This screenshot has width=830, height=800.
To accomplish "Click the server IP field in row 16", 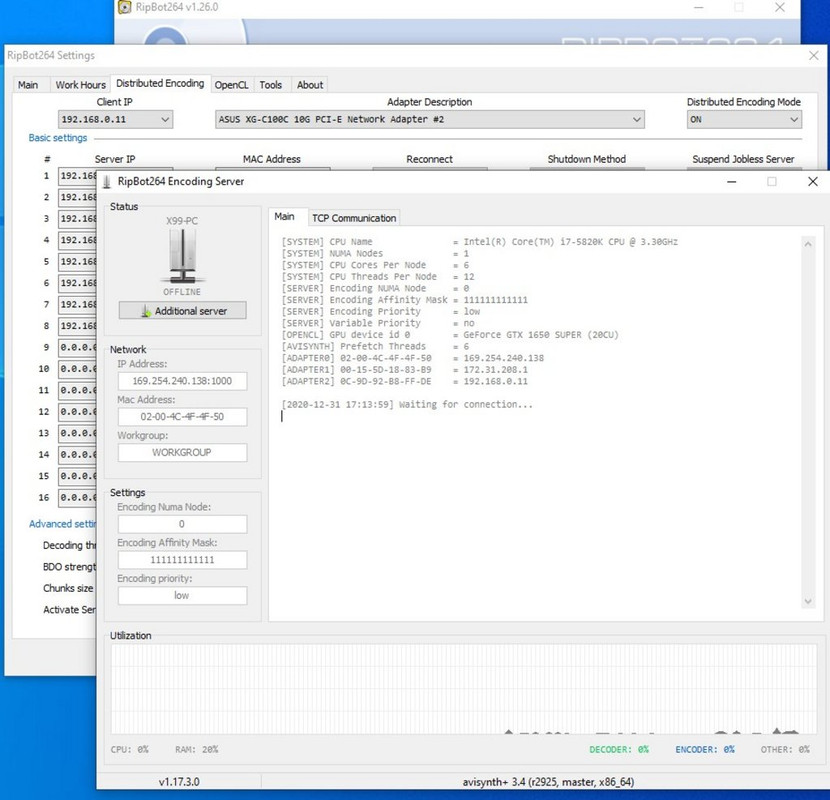I will [78, 497].
